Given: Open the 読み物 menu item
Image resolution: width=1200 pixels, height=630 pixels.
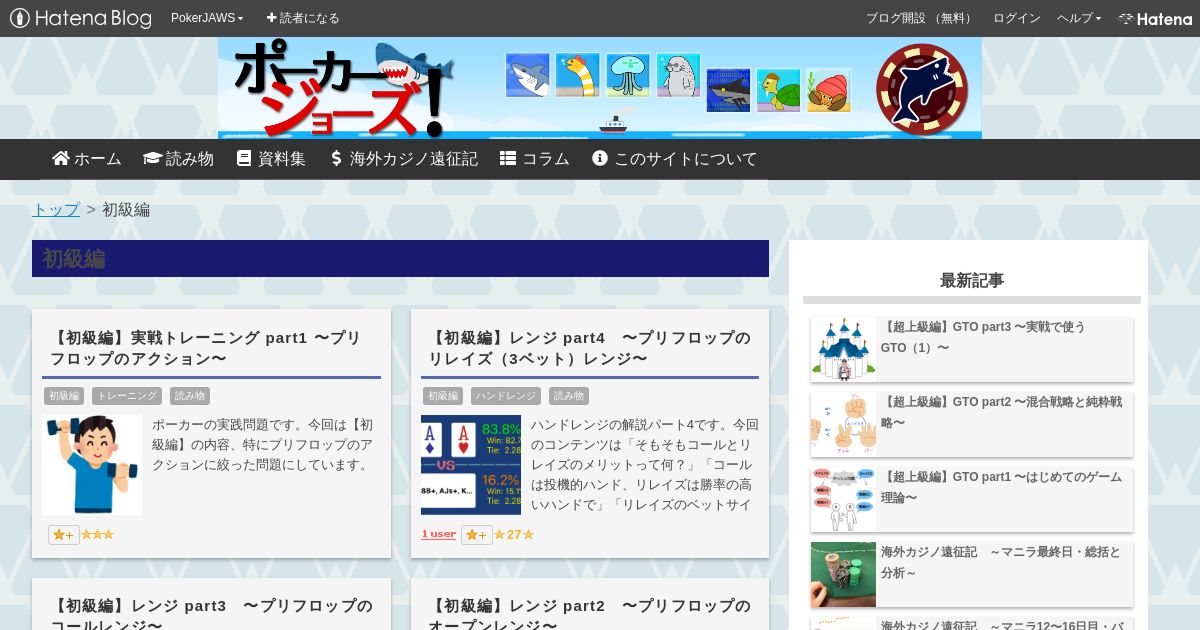Looking at the screenshot, I should point(179,159).
